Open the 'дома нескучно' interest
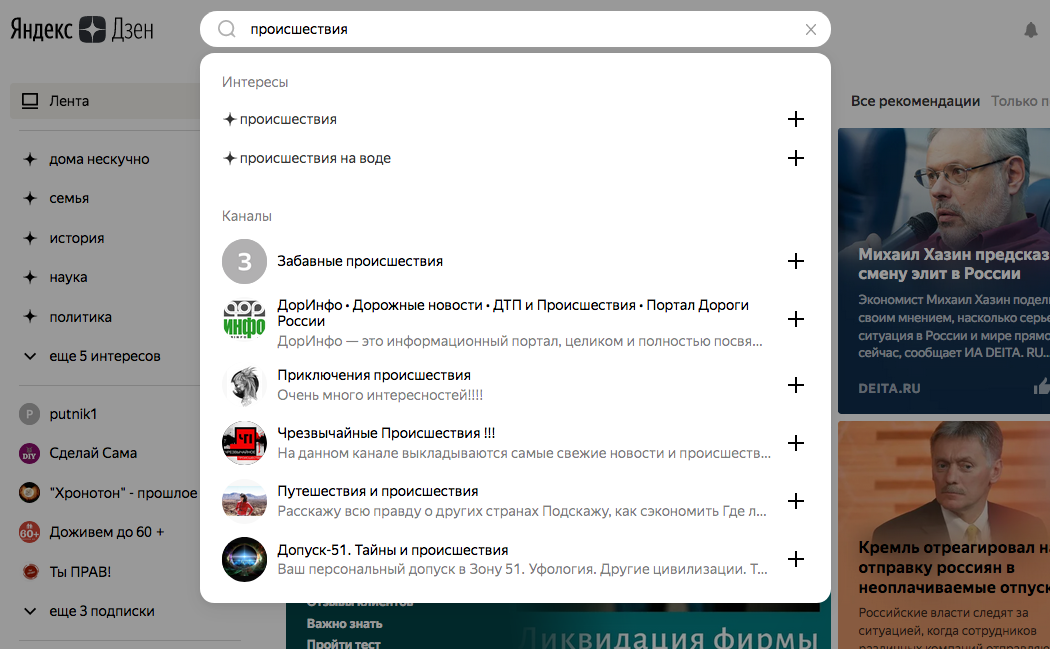Viewport: 1050px width, 649px height. coord(99,159)
